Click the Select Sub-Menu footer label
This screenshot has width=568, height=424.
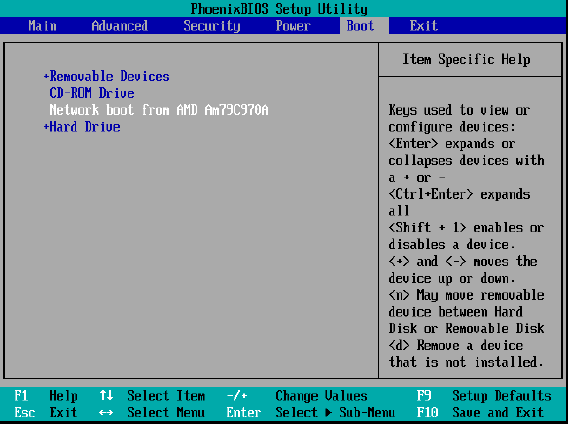[x=335, y=412]
